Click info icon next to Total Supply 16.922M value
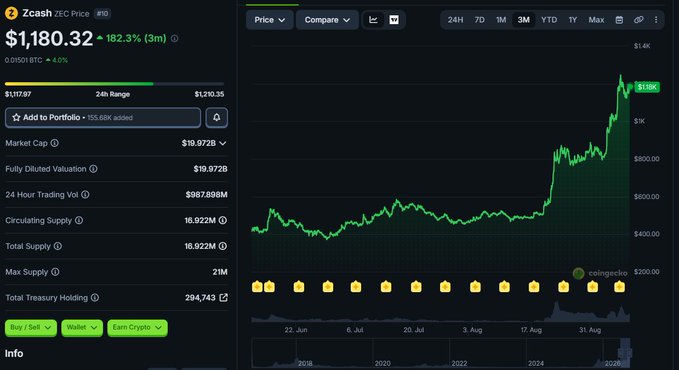Image resolution: width=679 pixels, height=370 pixels. 223,246
